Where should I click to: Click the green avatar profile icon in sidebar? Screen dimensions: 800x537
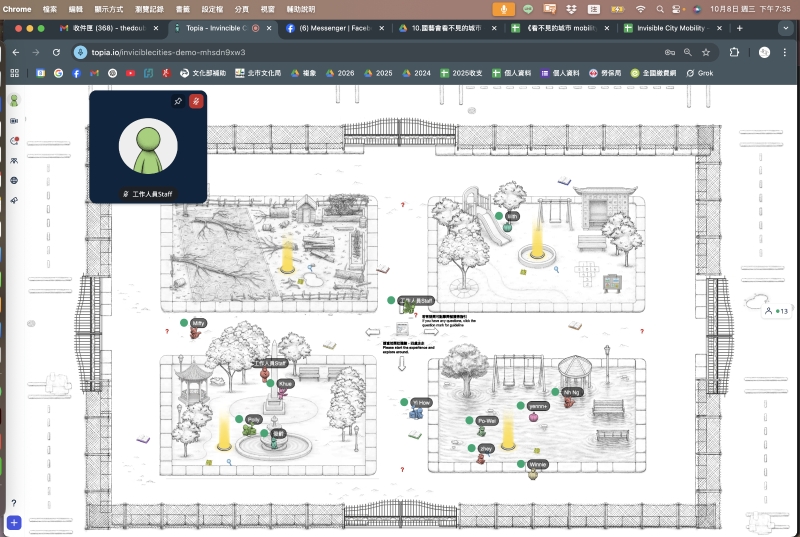pyautogui.click(x=14, y=101)
